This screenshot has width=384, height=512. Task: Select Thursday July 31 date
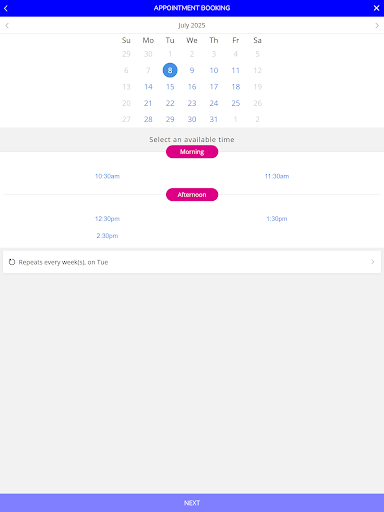[214, 119]
